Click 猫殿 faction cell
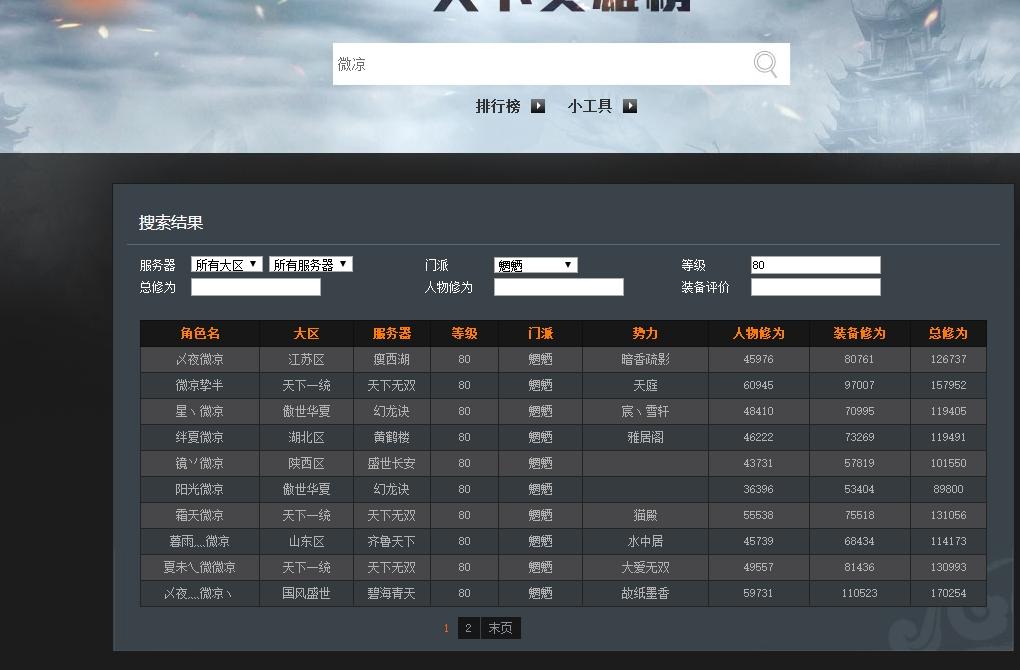 tap(645, 515)
